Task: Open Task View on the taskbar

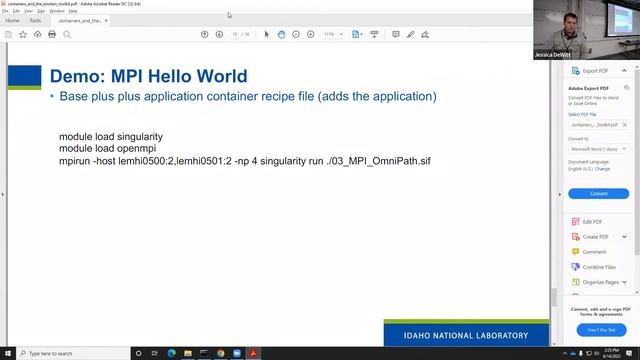Action: point(155,353)
